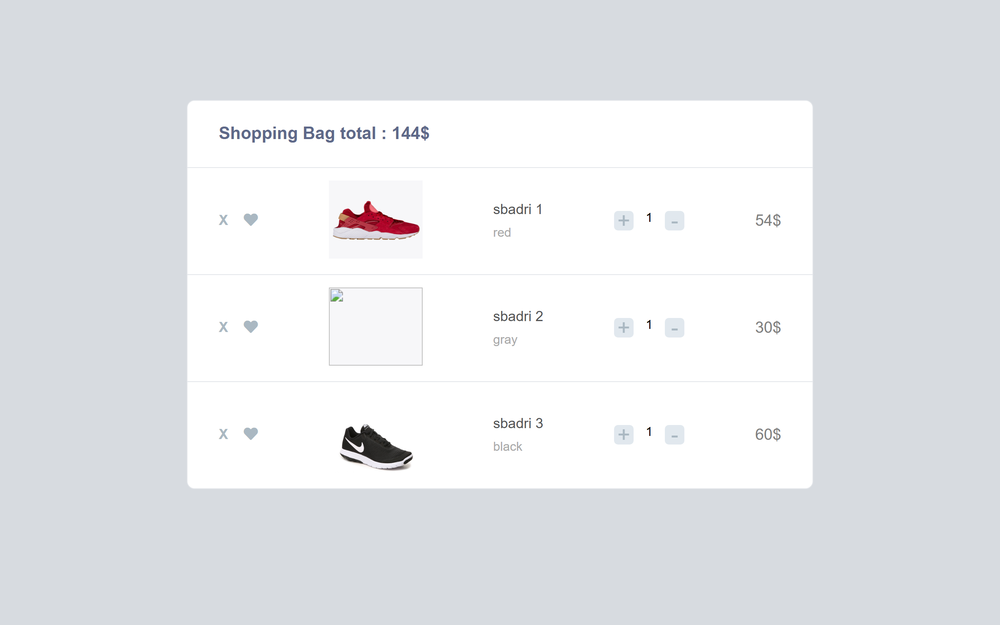
Task: Decrease sbadri 1 quantity with minus button
Action: coord(675,221)
